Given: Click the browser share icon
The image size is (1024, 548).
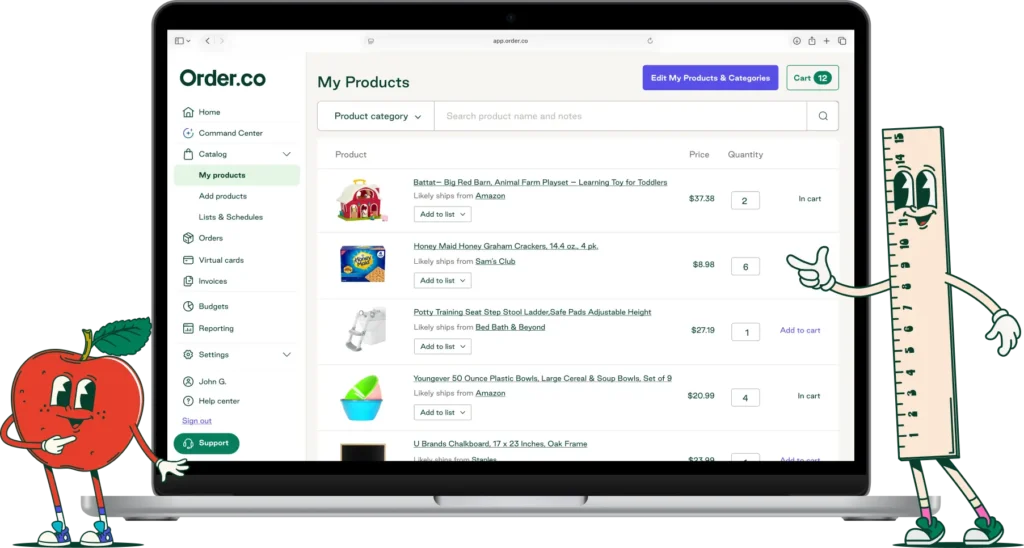Looking at the screenshot, I should (x=811, y=40).
